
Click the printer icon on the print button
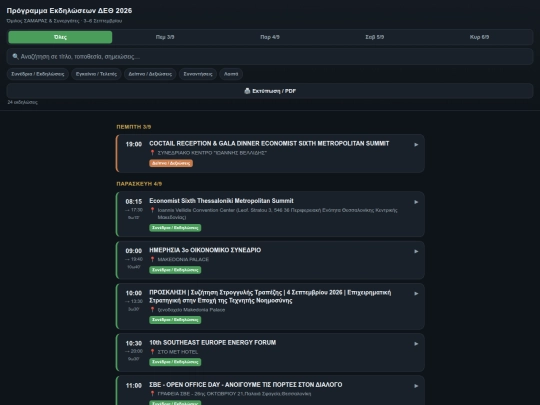(x=247, y=91)
